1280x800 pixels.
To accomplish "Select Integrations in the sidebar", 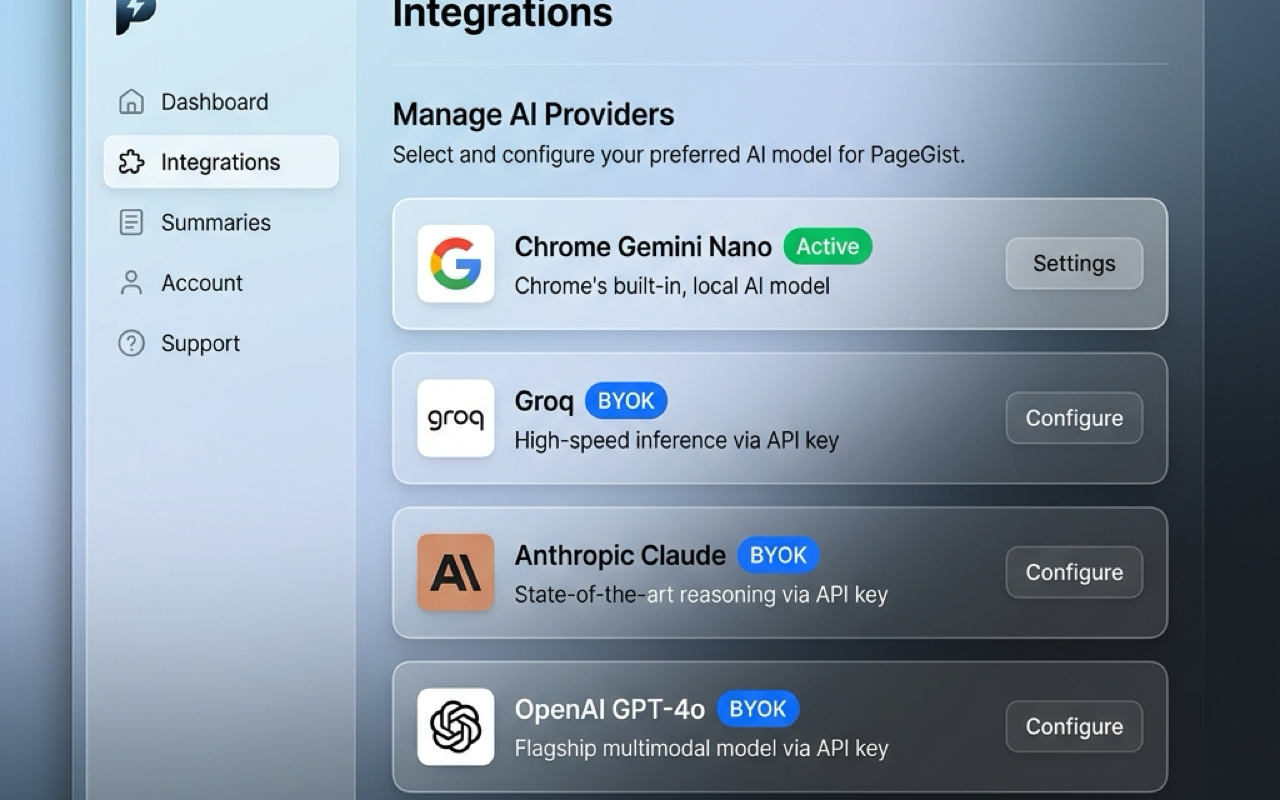I will click(221, 162).
